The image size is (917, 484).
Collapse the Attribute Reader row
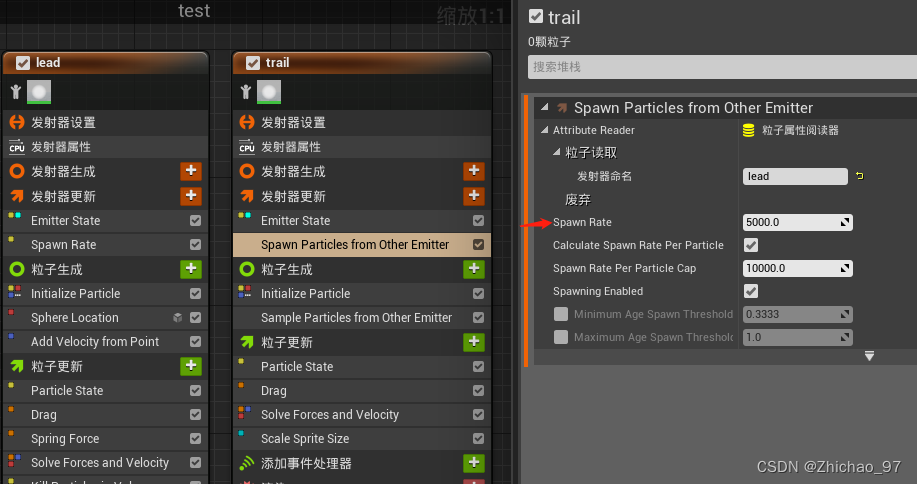coord(545,130)
